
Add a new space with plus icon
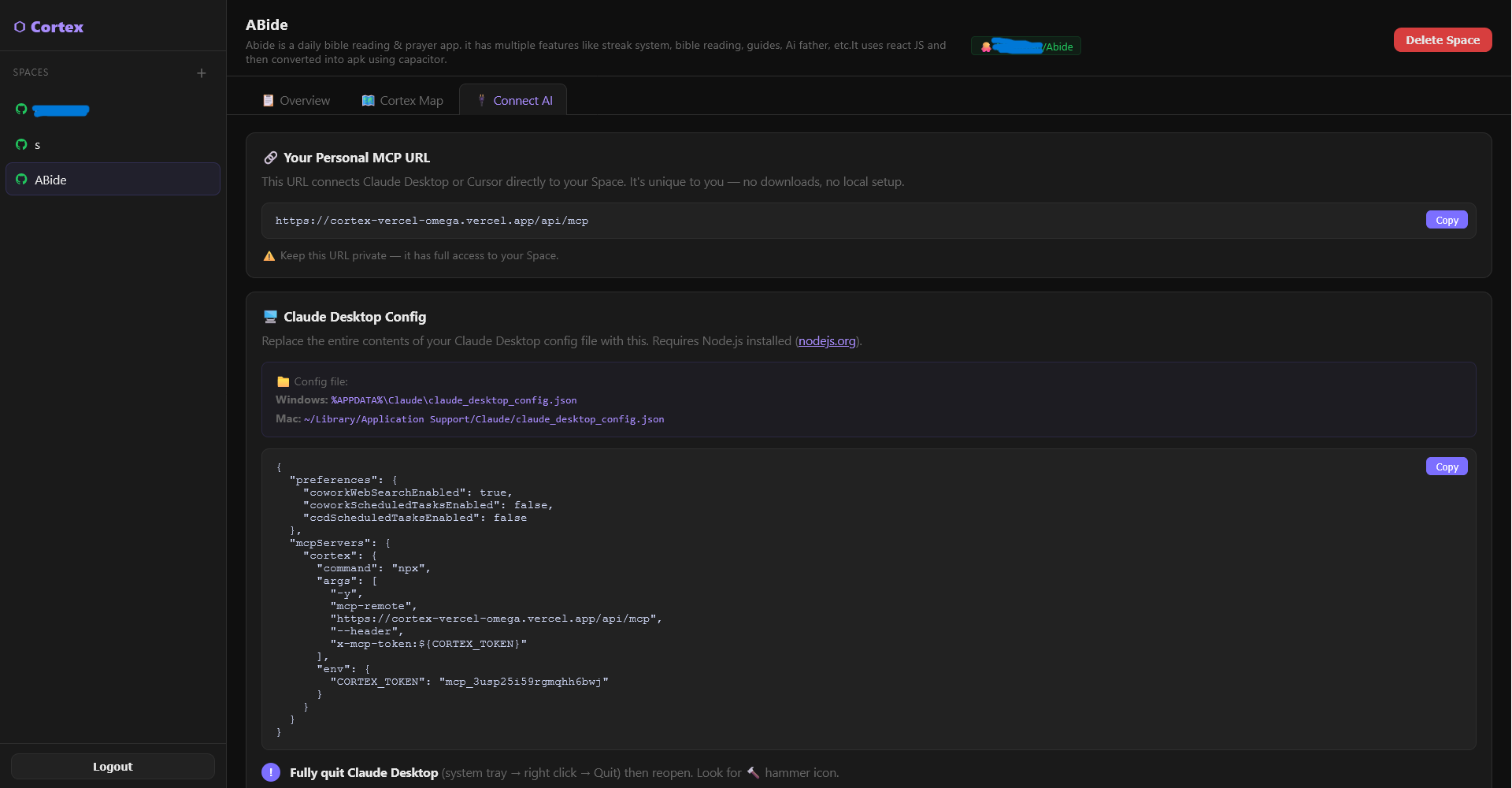(202, 72)
